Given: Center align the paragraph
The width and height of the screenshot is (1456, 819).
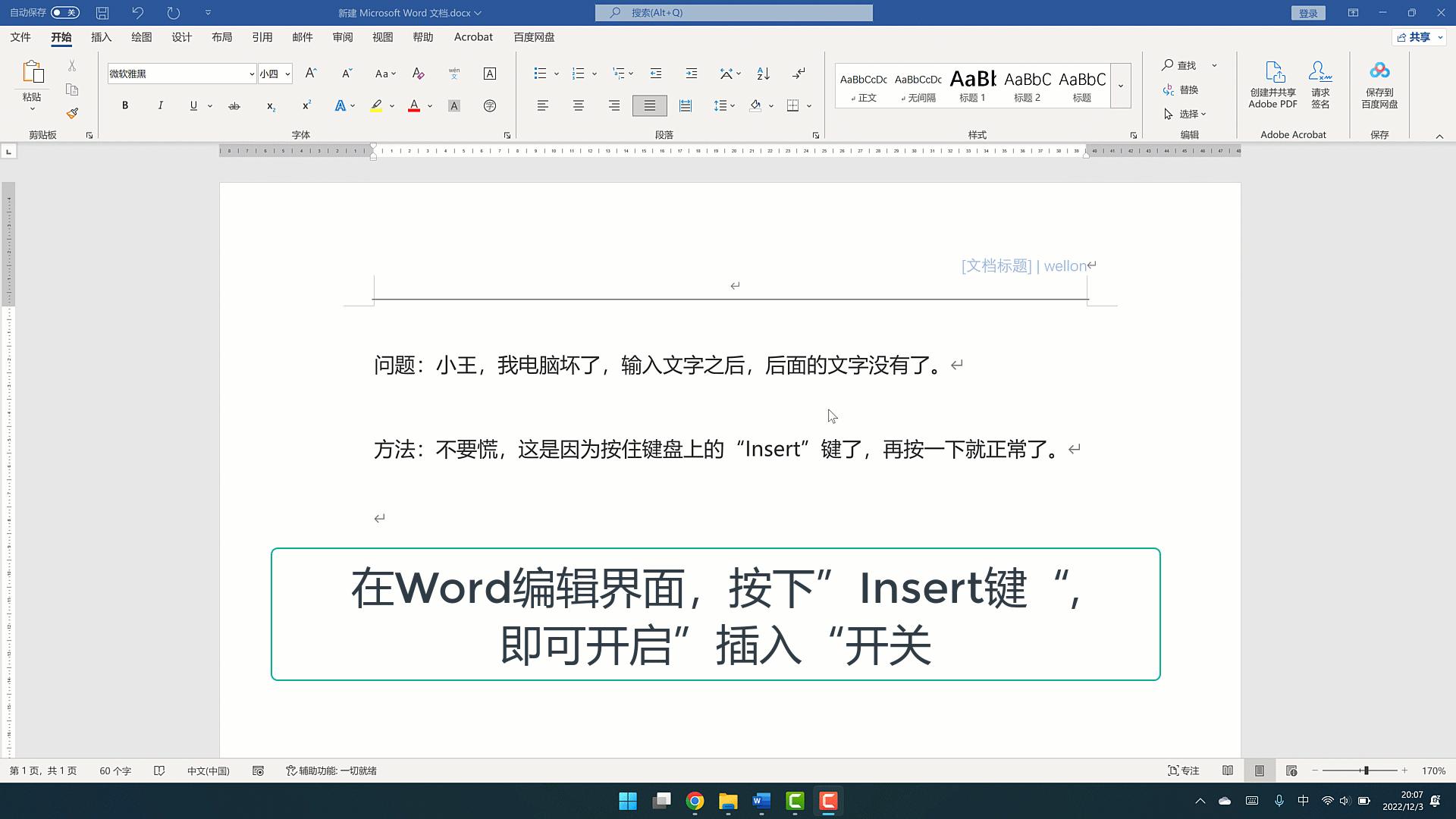Looking at the screenshot, I should [x=579, y=105].
